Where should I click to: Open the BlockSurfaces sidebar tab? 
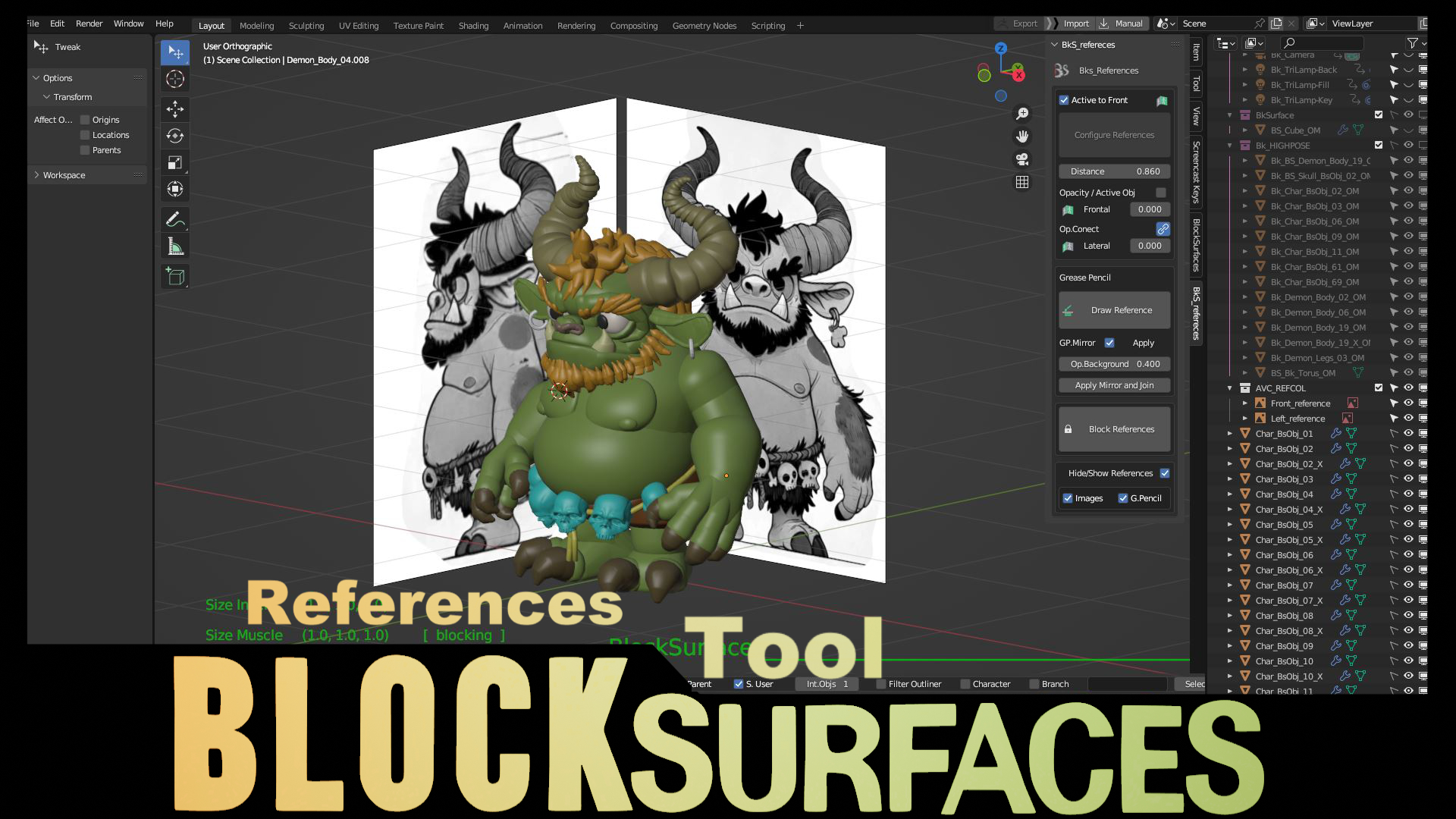pyautogui.click(x=1196, y=245)
